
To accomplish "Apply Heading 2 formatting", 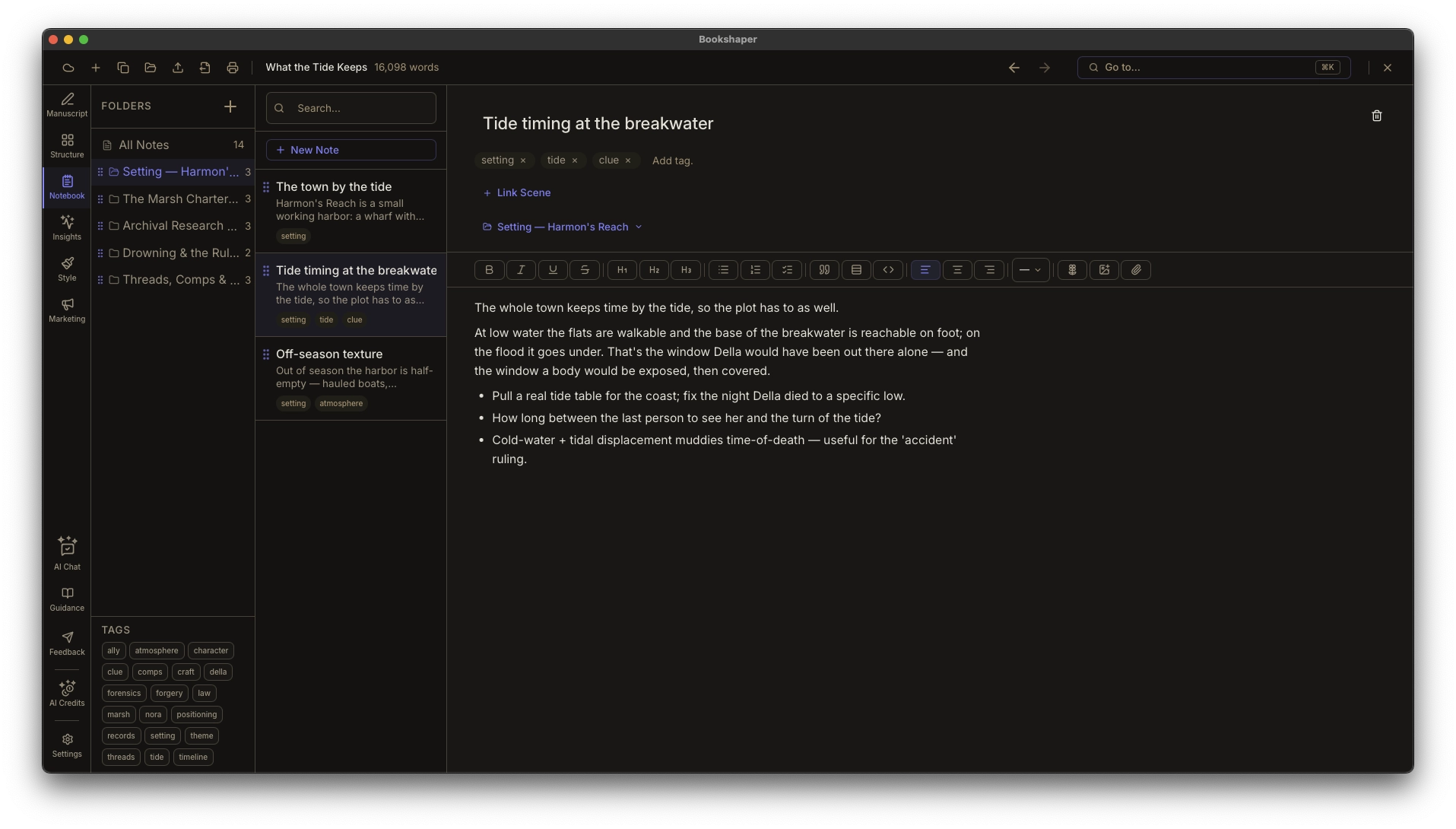I will point(654,270).
